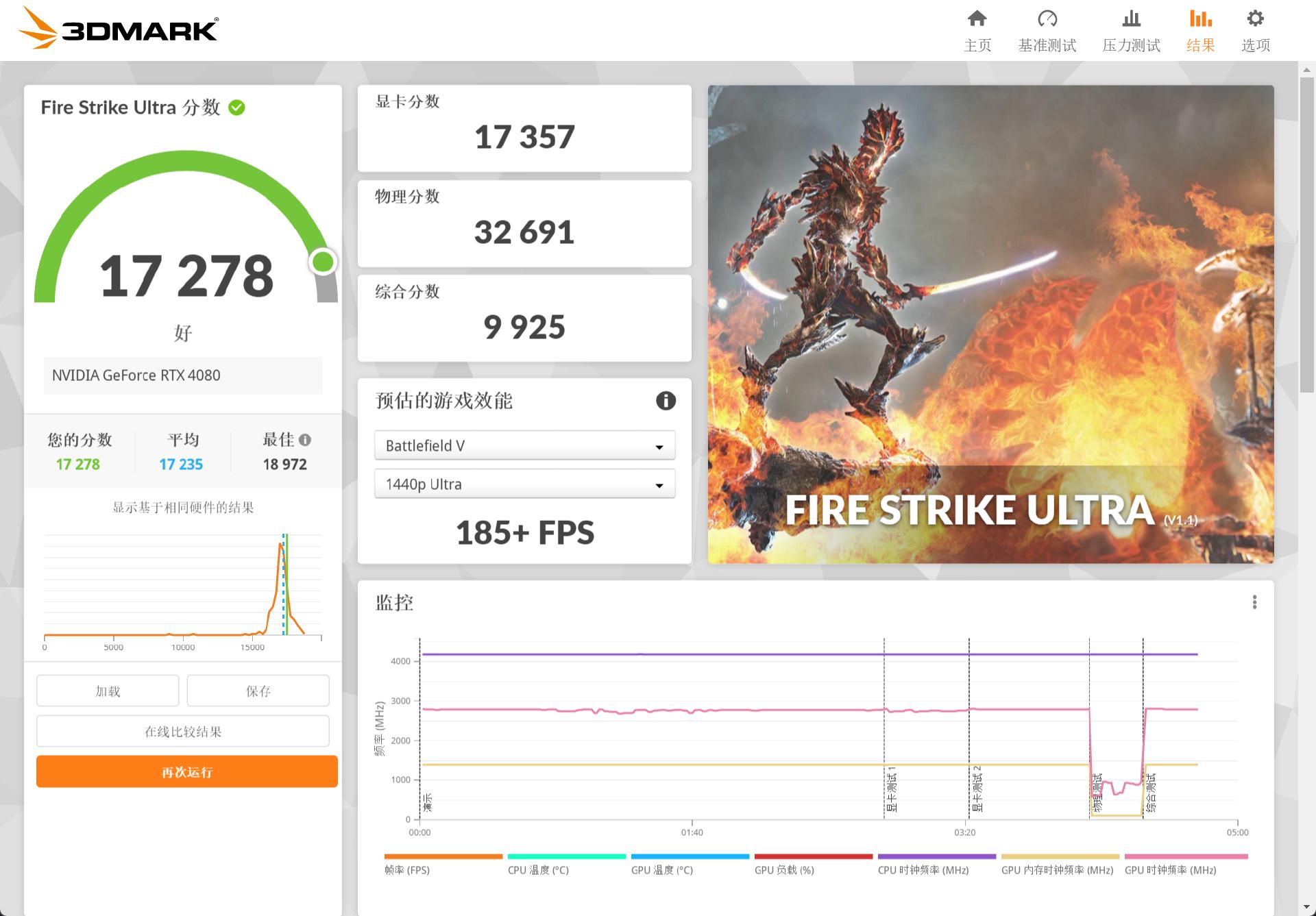Click the info icon next to 最佳 score
Image resolution: width=1316 pixels, height=916 pixels.
tap(306, 439)
